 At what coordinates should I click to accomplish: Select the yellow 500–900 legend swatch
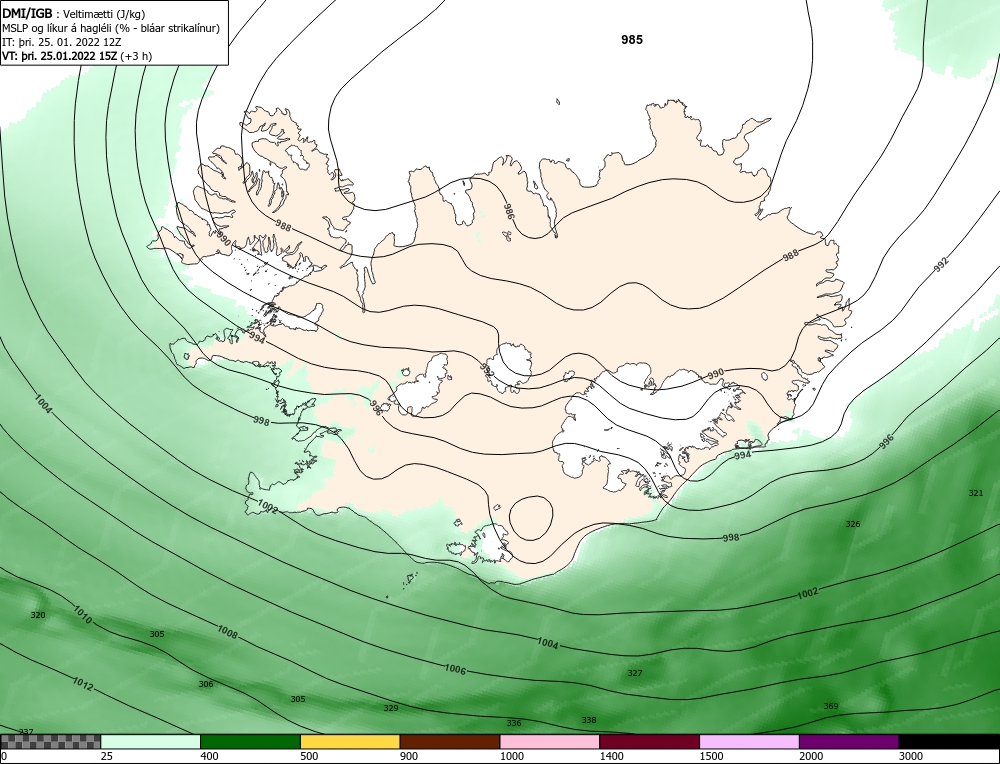tap(350, 742)
